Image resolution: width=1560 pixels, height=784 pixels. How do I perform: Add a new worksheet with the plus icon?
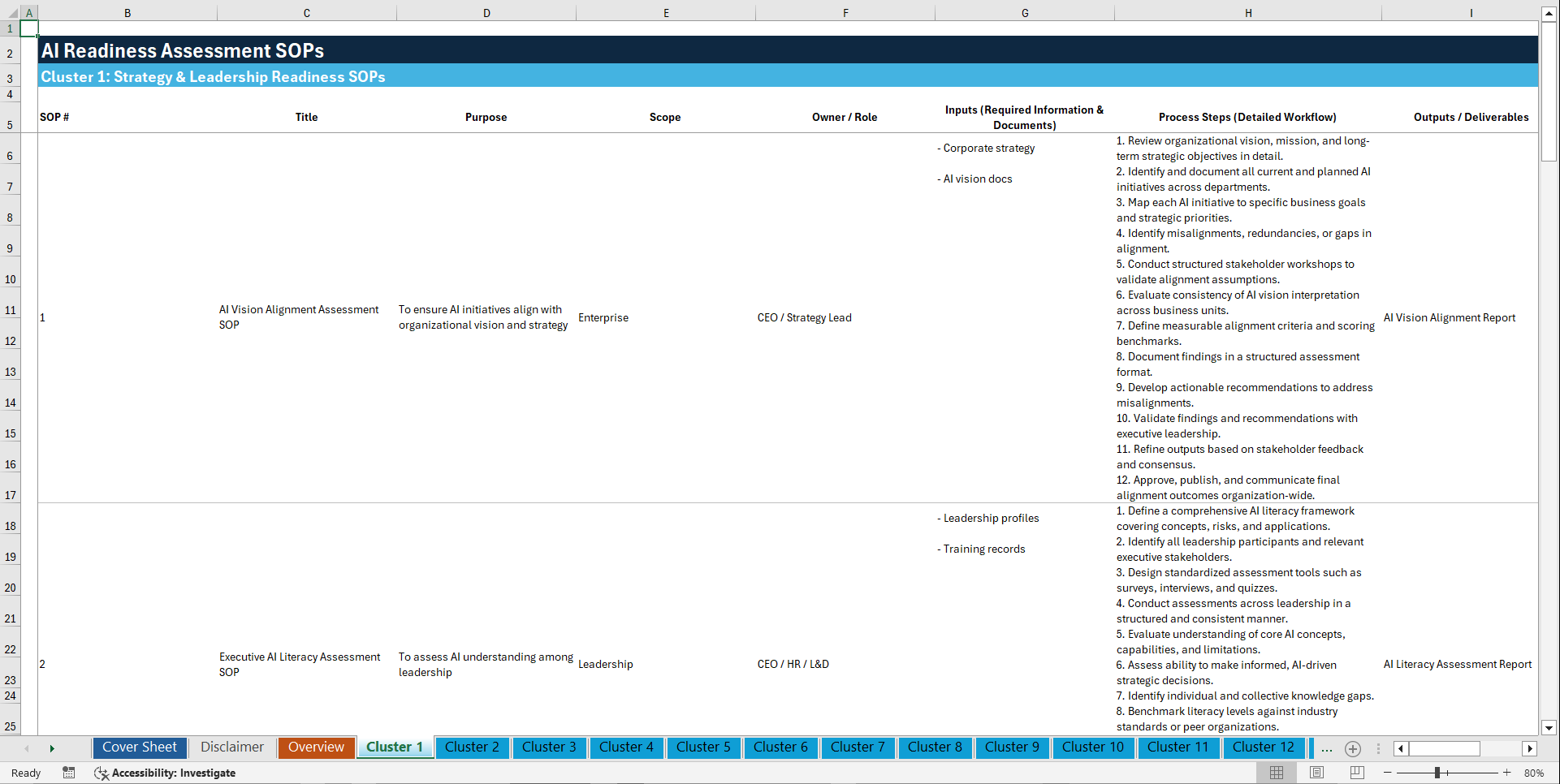(x=1352, y=748)
